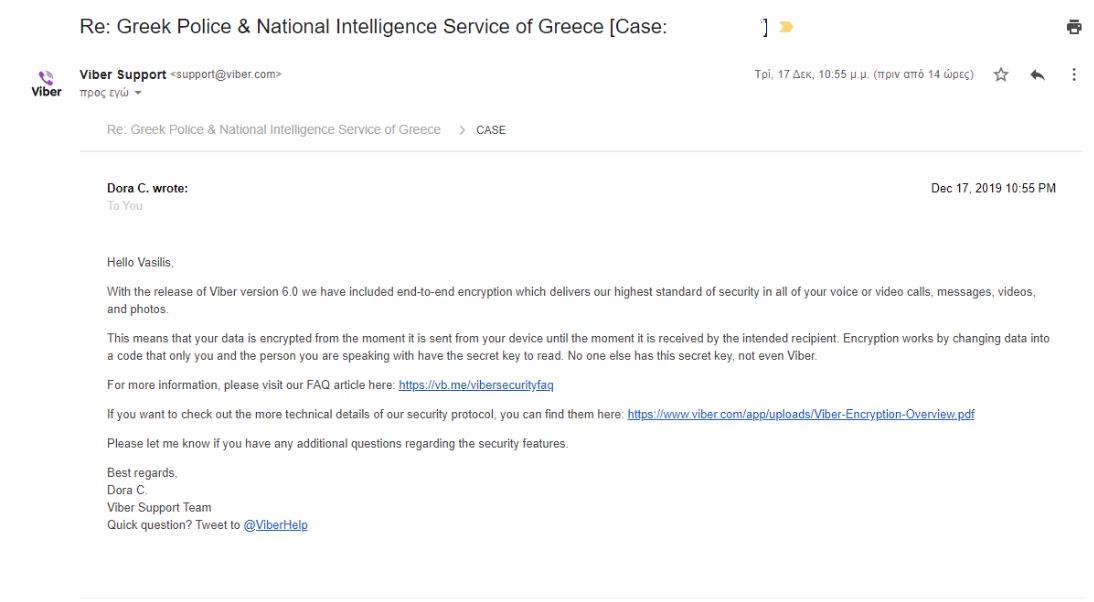This screenshot has height=602, width=1094.
Task: Star the Viber Support email
Action: 1001,75
